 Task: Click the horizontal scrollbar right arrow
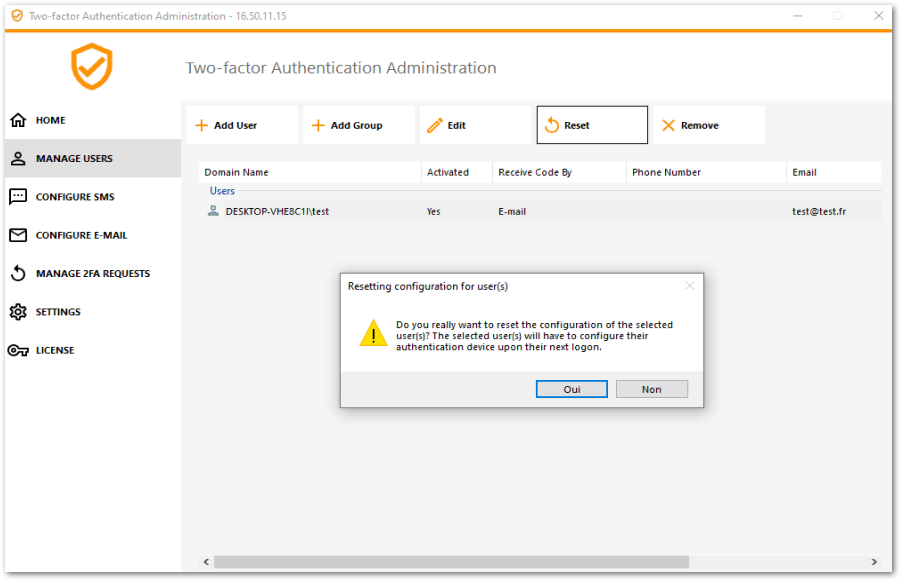(873, 562)
